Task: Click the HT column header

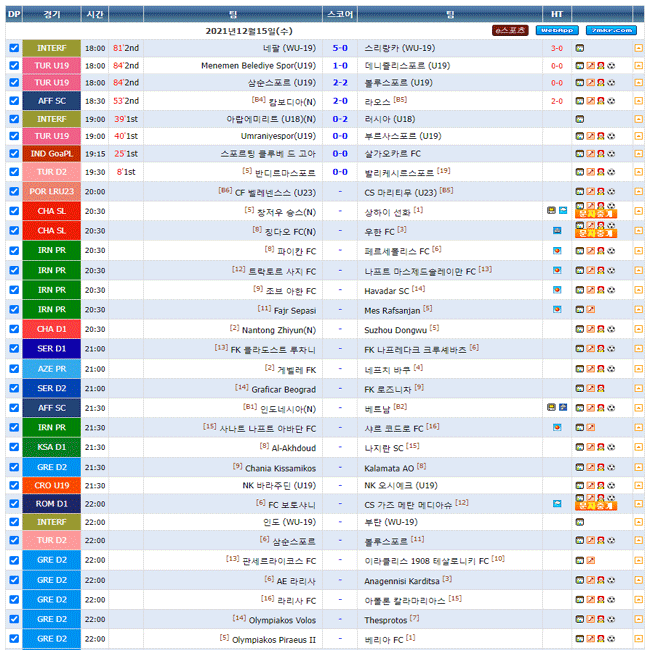Action: [557, 14]
